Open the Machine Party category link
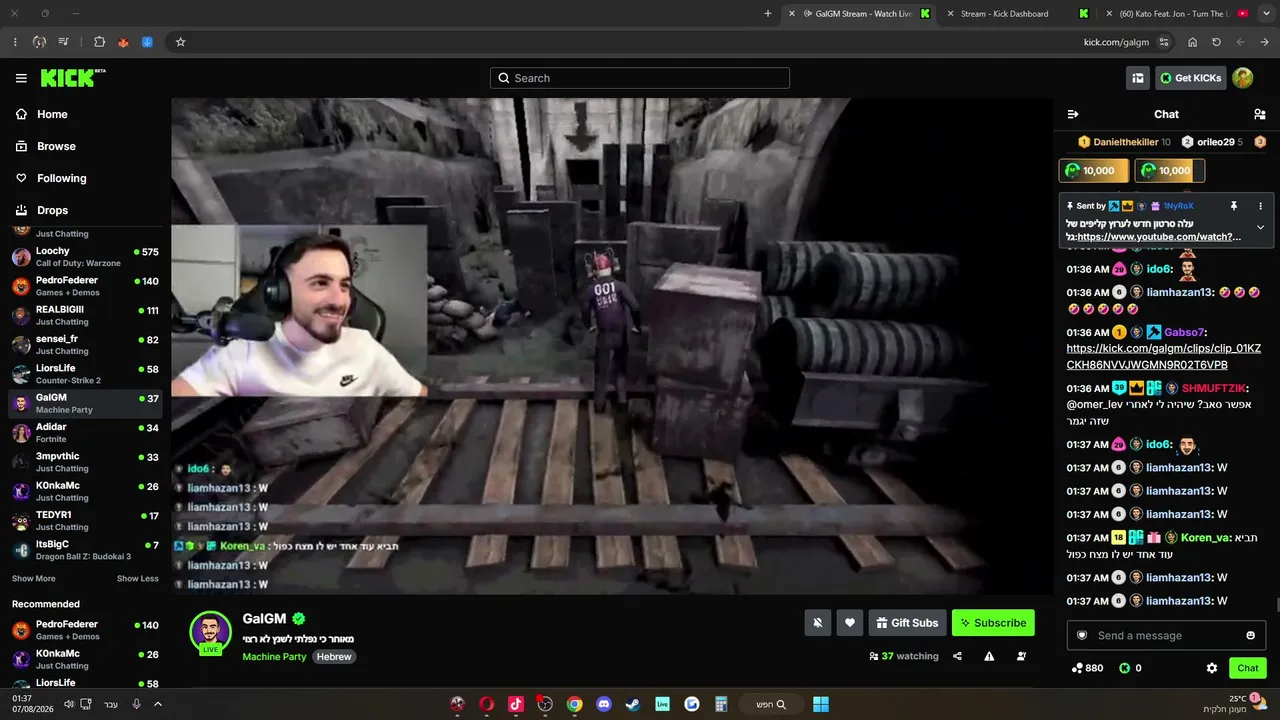 point(274,657)
